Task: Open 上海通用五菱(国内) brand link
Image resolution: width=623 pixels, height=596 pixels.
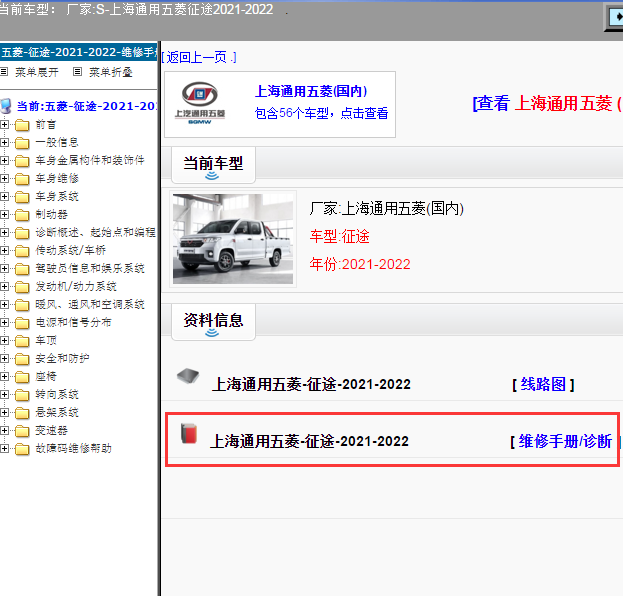Action: point(311,91)
